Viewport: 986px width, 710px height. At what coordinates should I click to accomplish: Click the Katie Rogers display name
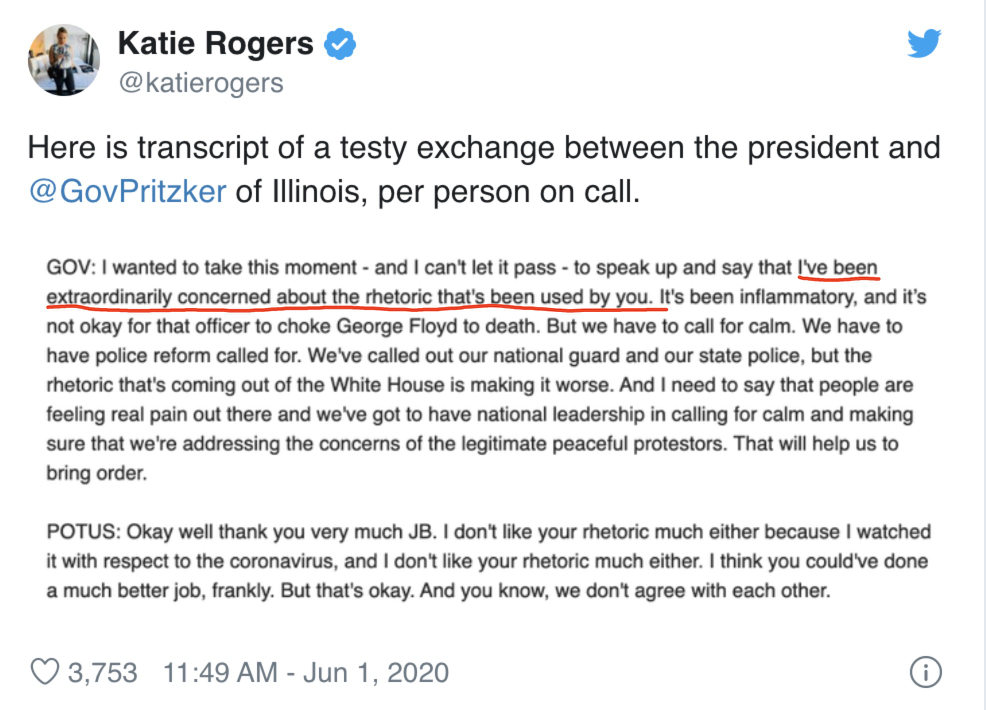point(215,44)
